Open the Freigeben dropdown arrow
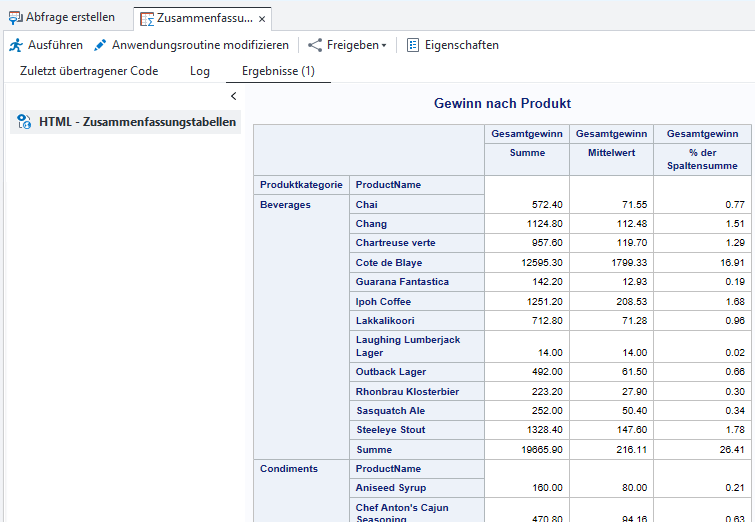The image size is (755, 522). [384, 46]
